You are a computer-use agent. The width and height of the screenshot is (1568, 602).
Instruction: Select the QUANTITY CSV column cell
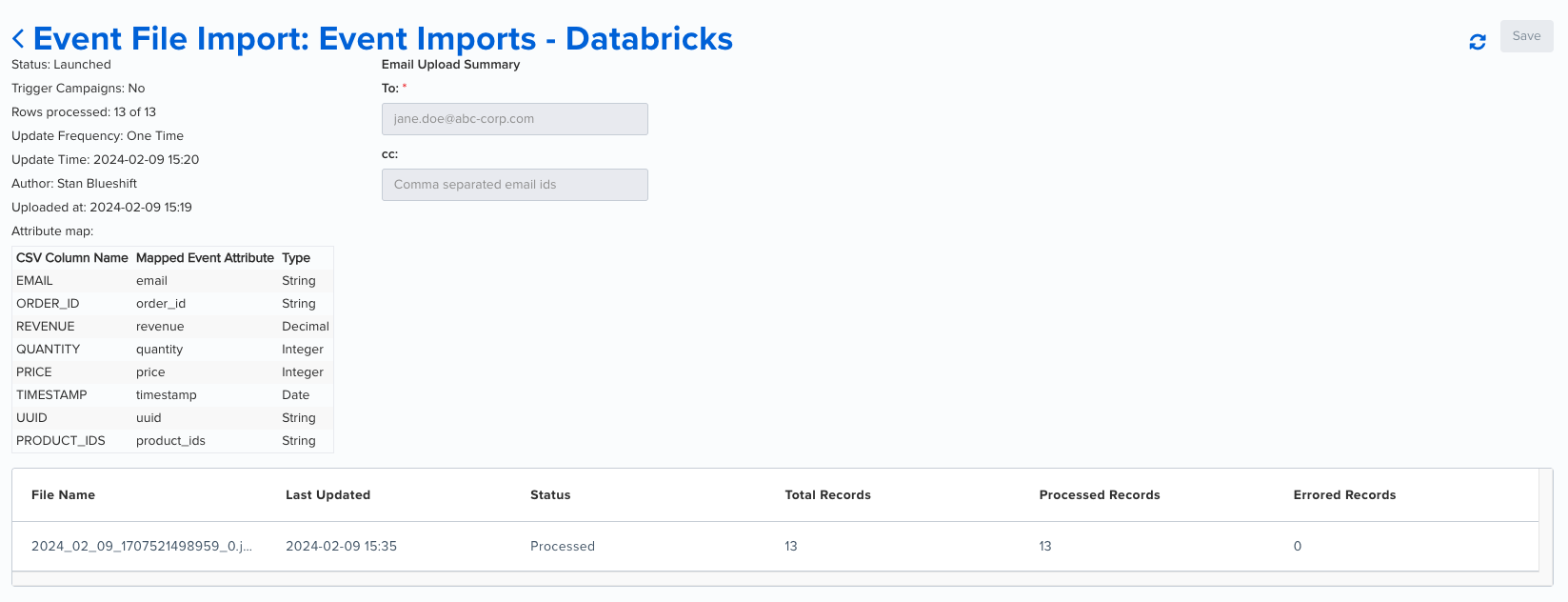pos(48,350)
